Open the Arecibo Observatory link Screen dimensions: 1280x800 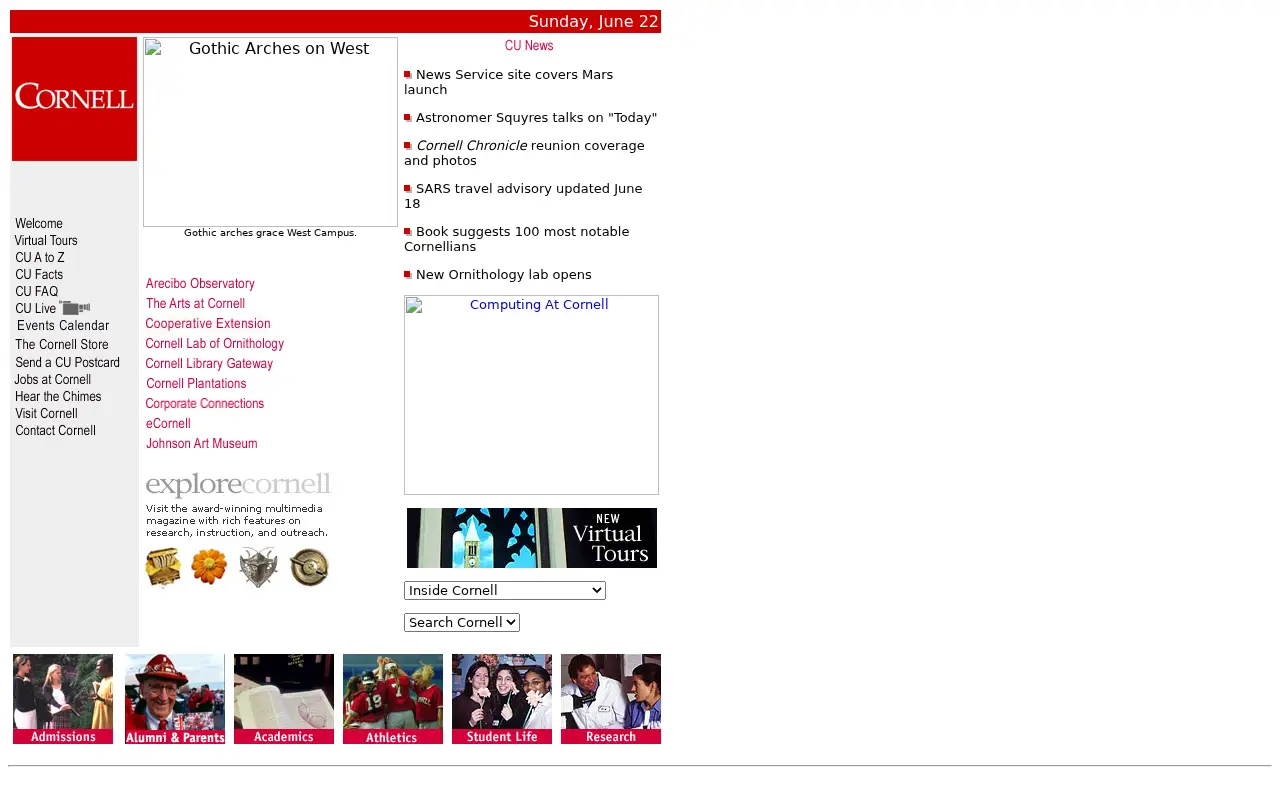tap(200, 284)
